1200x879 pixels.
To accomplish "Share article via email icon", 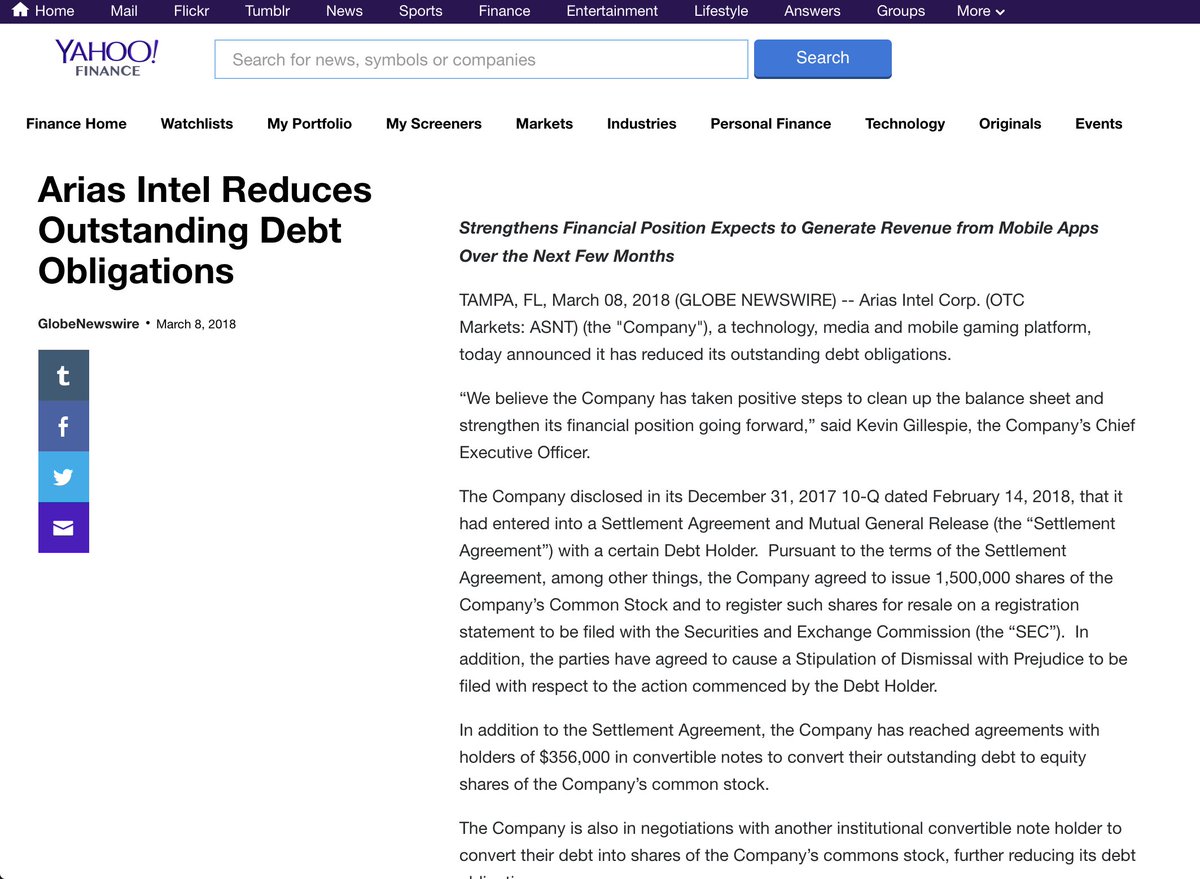I will [x=63, y=527].
